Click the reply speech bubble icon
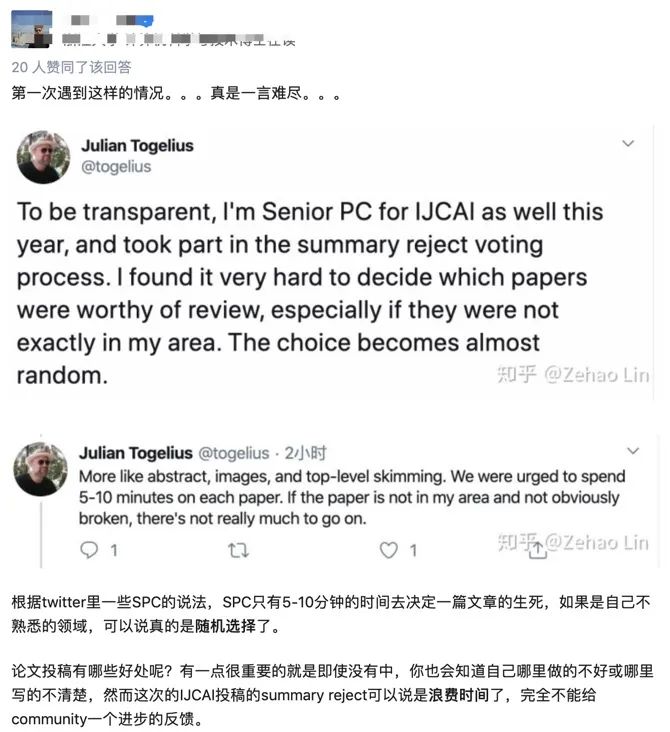Screen dimensions: 670x732 [89, 550]
